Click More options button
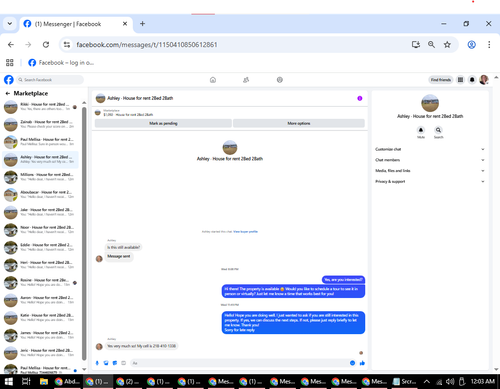This screenshot has height=389, width=500. [x=299, y=123]
